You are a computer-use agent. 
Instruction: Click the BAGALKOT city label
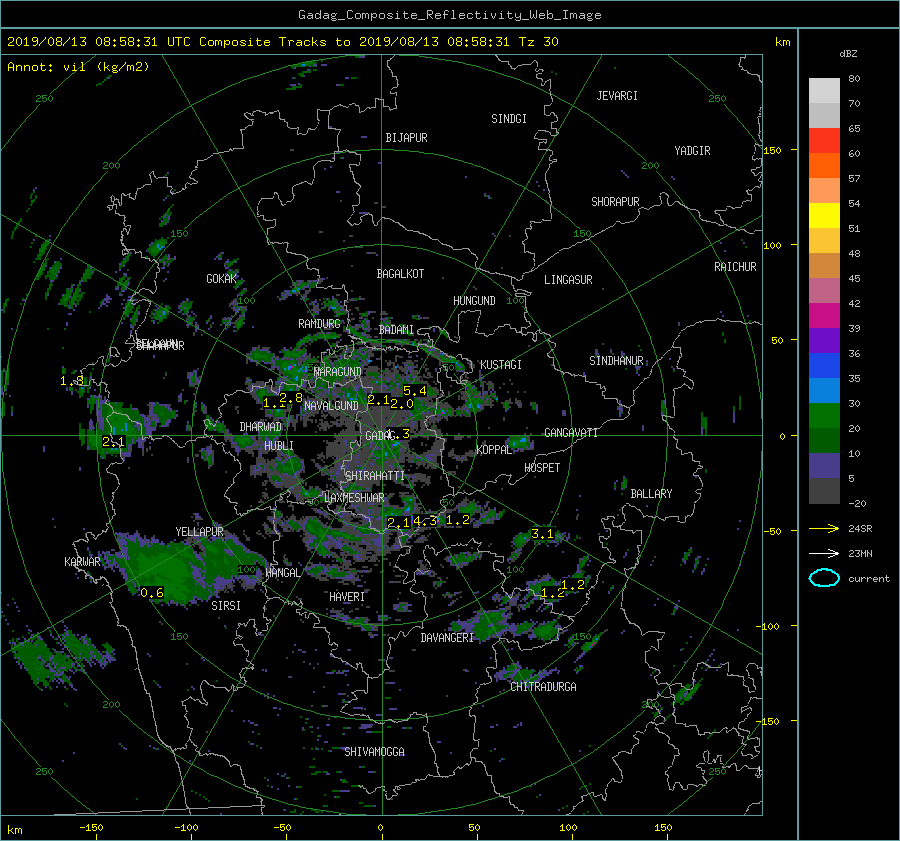point(400,274)
